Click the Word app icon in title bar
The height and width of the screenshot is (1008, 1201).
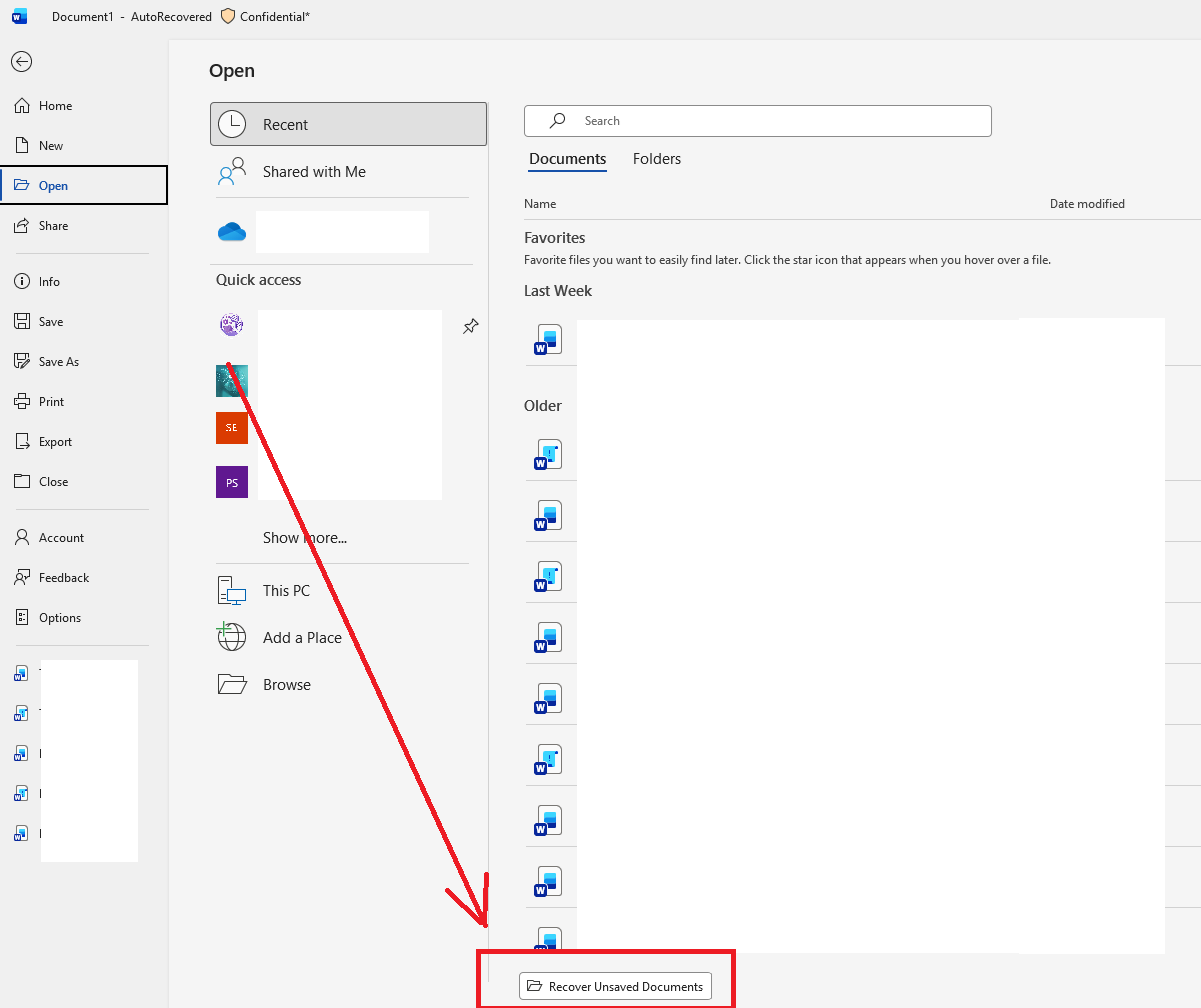(x=20, y=16)
